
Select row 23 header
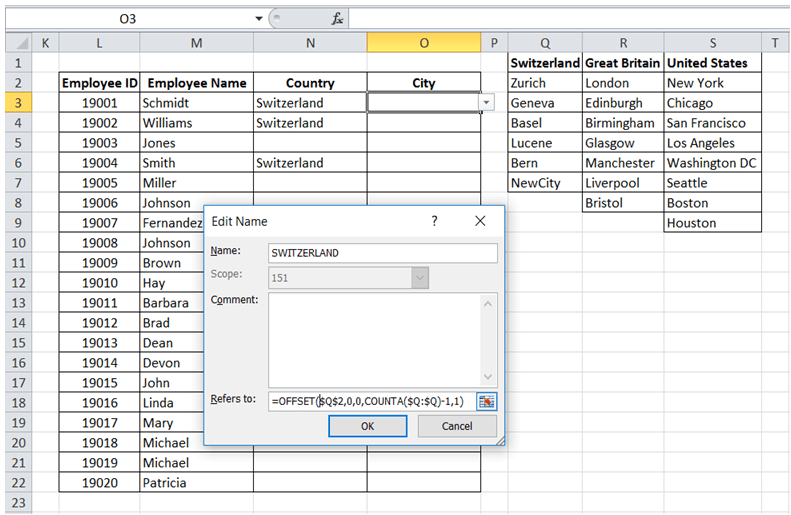[x=19, y=503]
